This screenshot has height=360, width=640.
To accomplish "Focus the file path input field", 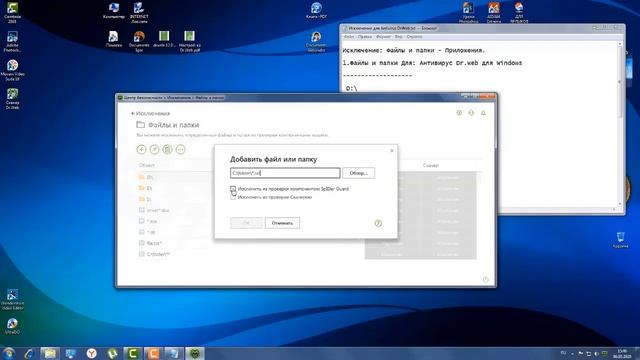I will (285, 173).
